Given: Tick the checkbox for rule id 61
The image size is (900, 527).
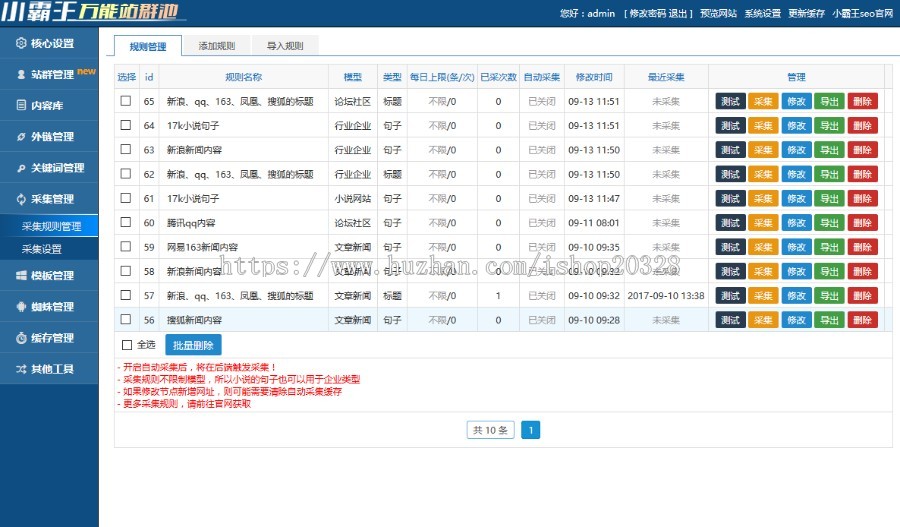Looking at the screenshot, I should click(126, 198).
